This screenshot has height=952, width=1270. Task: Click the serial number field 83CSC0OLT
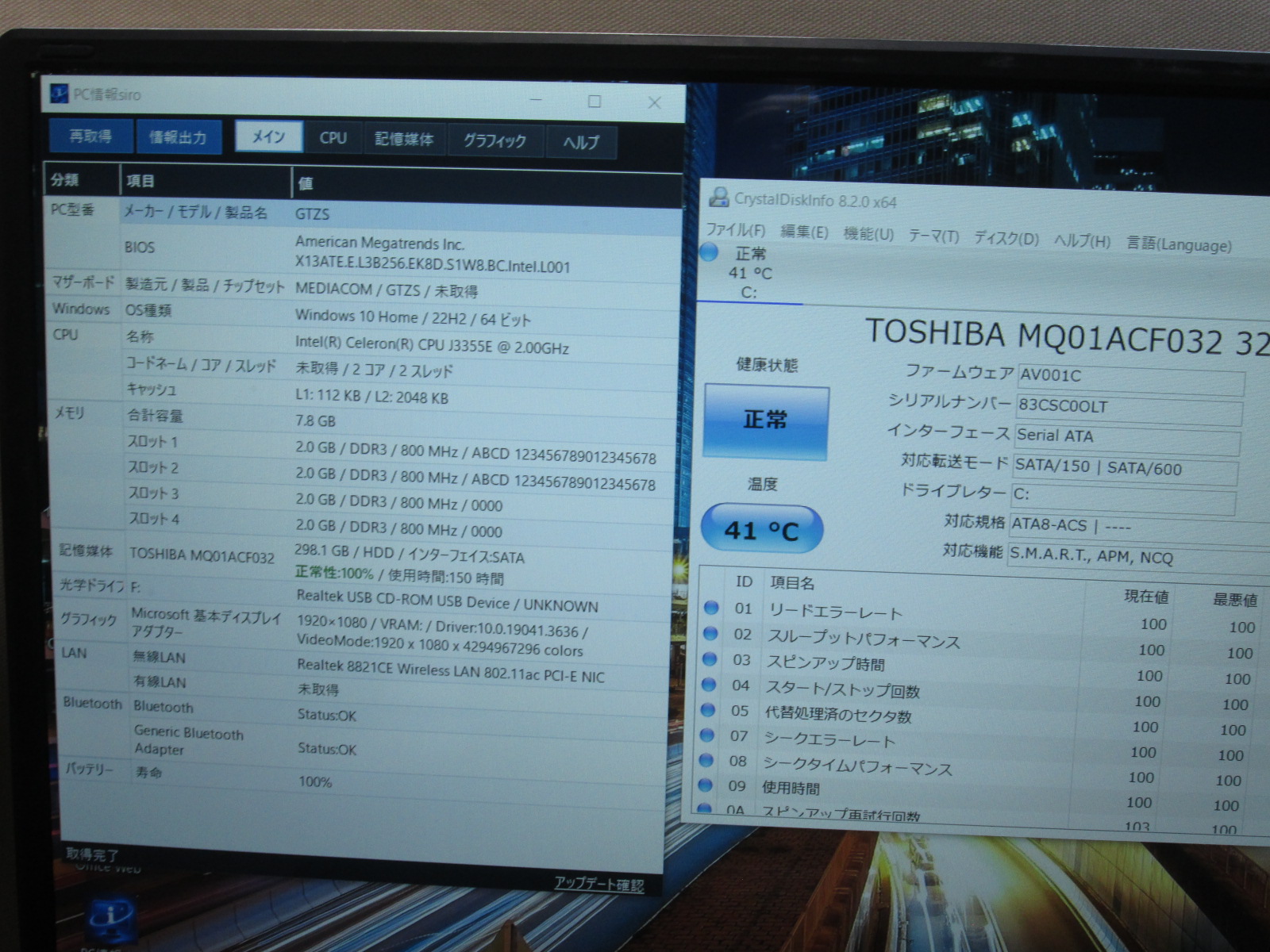click(x=1129, y=409)
